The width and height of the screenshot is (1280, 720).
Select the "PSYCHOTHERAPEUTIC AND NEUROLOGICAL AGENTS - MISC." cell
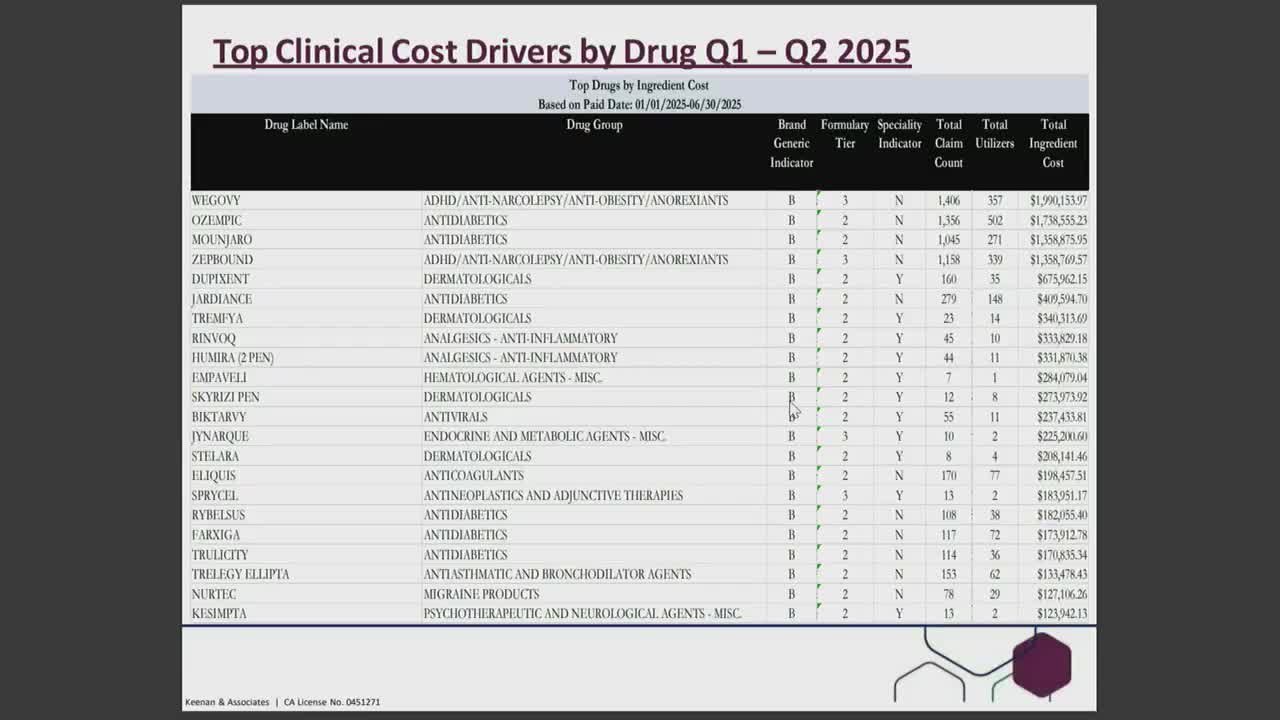coord(582,614)
